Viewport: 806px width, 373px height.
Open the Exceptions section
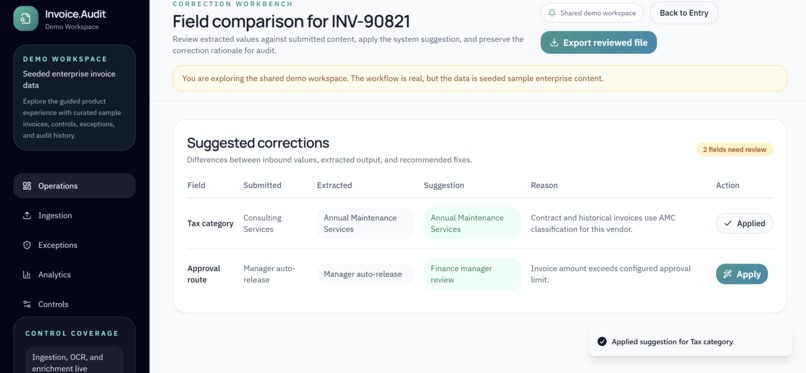[75, 245]
